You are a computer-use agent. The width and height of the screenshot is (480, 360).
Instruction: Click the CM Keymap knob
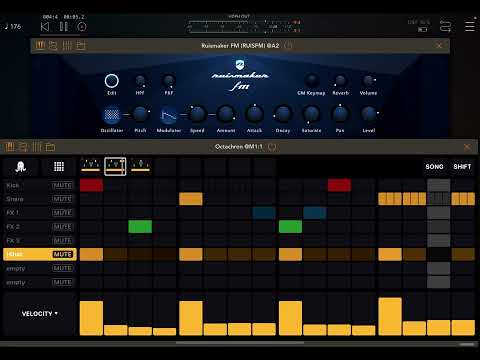[311, 80]
